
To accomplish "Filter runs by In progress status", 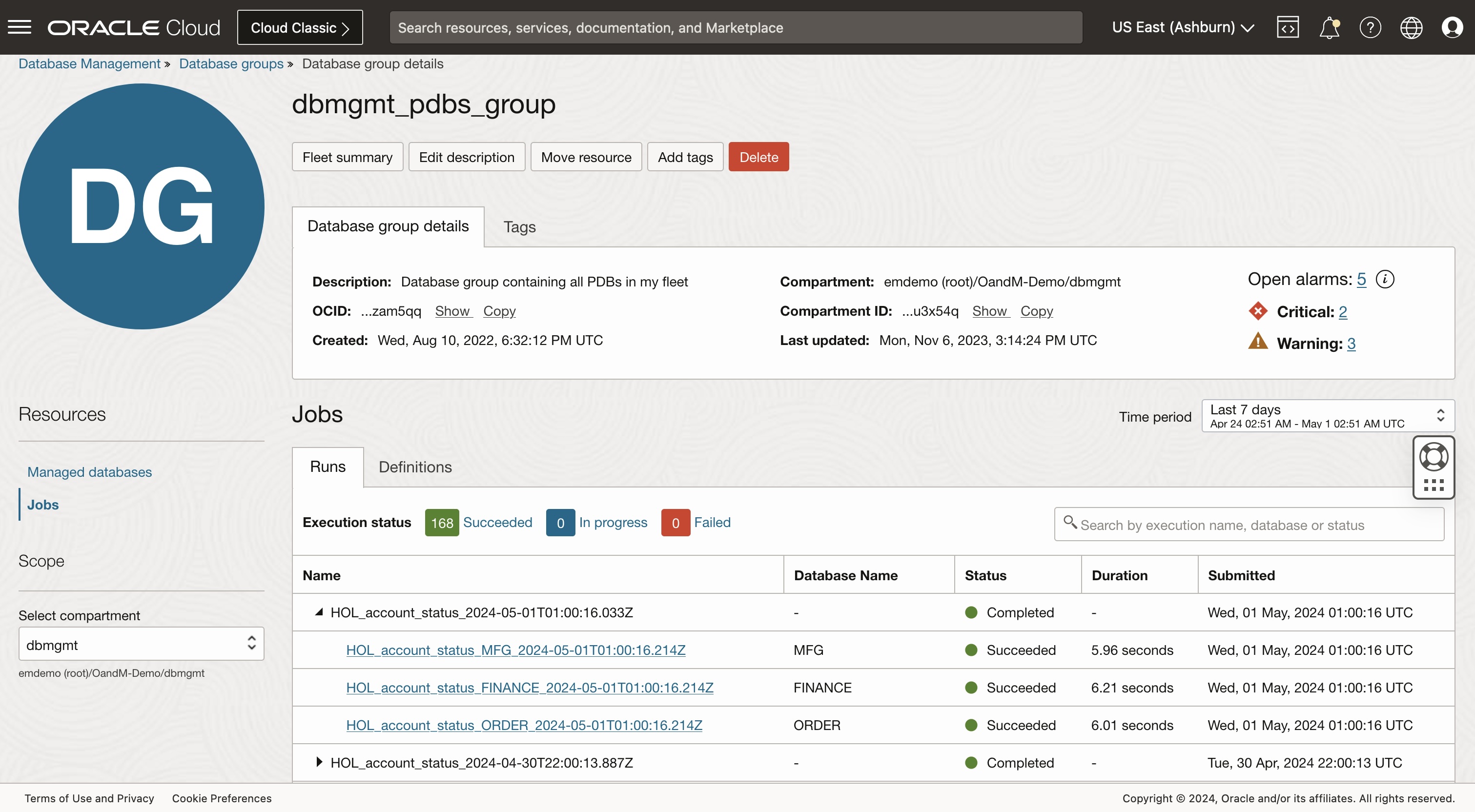I will click(x=613, y=523).
